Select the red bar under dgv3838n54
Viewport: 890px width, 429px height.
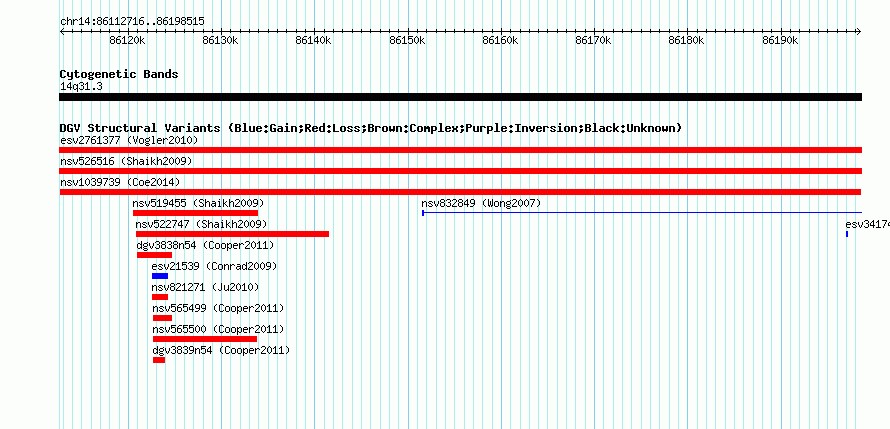tap(154, 255)
